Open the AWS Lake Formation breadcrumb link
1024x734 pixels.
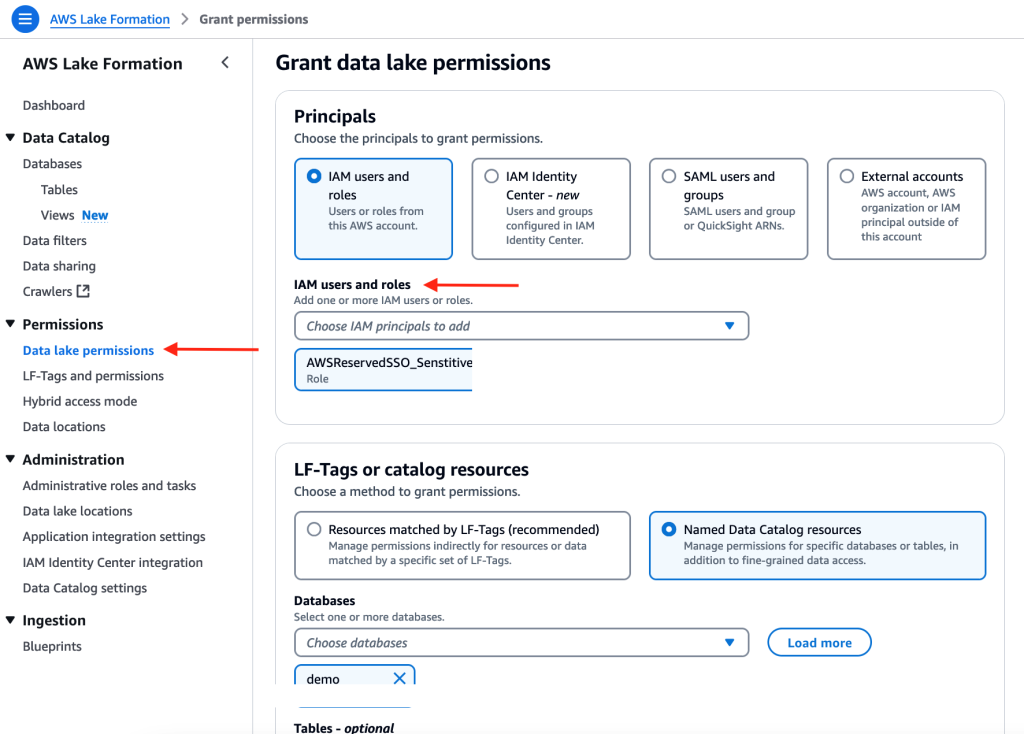click(x=109, y=18)
